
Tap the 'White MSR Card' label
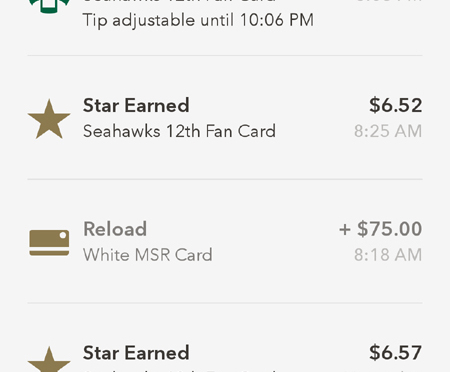tap(147, 255)
